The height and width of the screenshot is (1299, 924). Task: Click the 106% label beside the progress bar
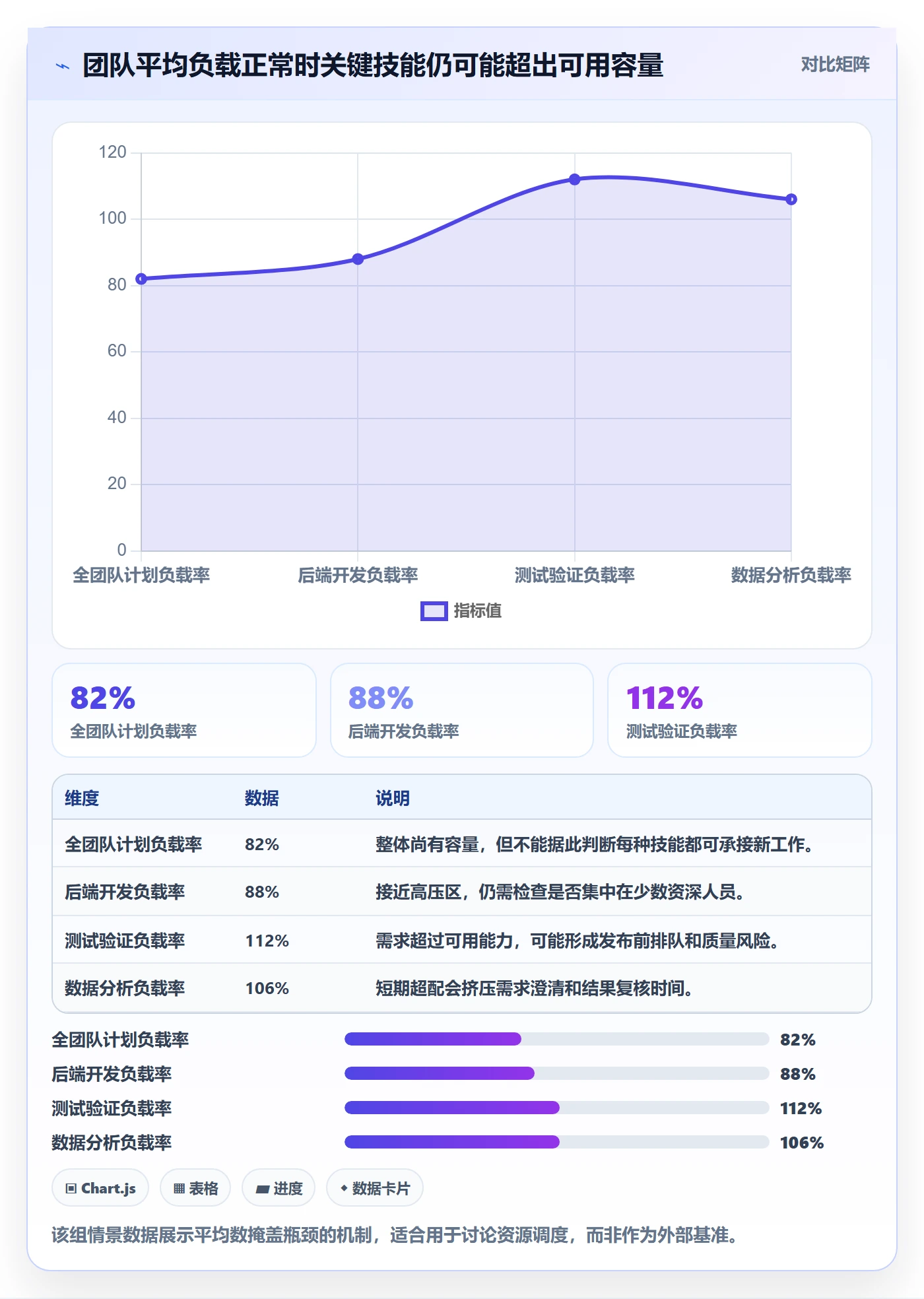[802, 1143]
